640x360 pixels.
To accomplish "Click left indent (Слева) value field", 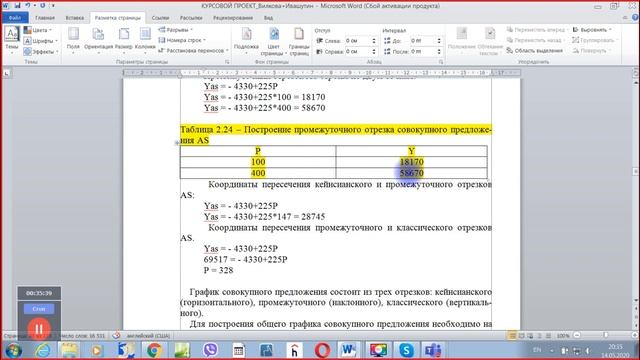I will point(357,41).
